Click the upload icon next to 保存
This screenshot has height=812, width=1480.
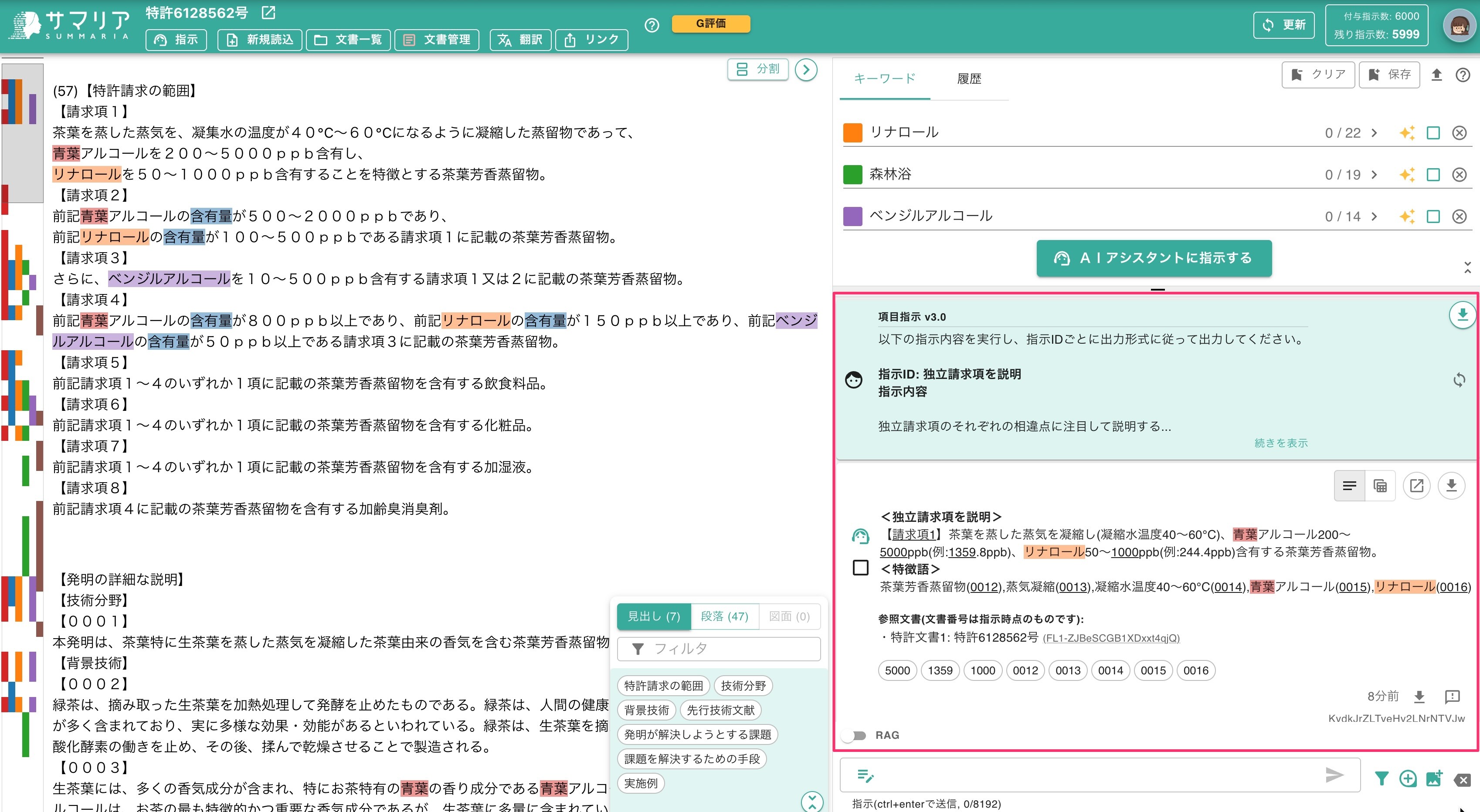[1436, 74]
